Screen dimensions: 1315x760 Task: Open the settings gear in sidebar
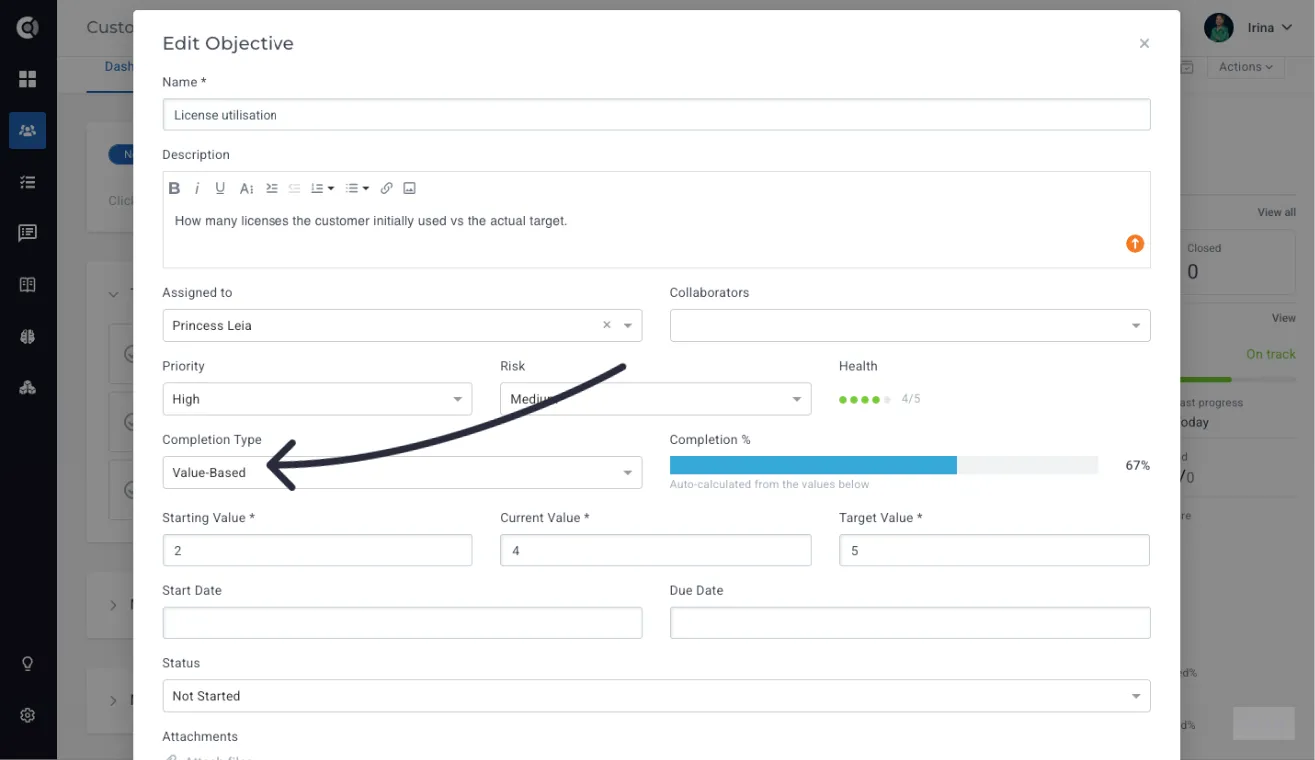tap(28, 715)
